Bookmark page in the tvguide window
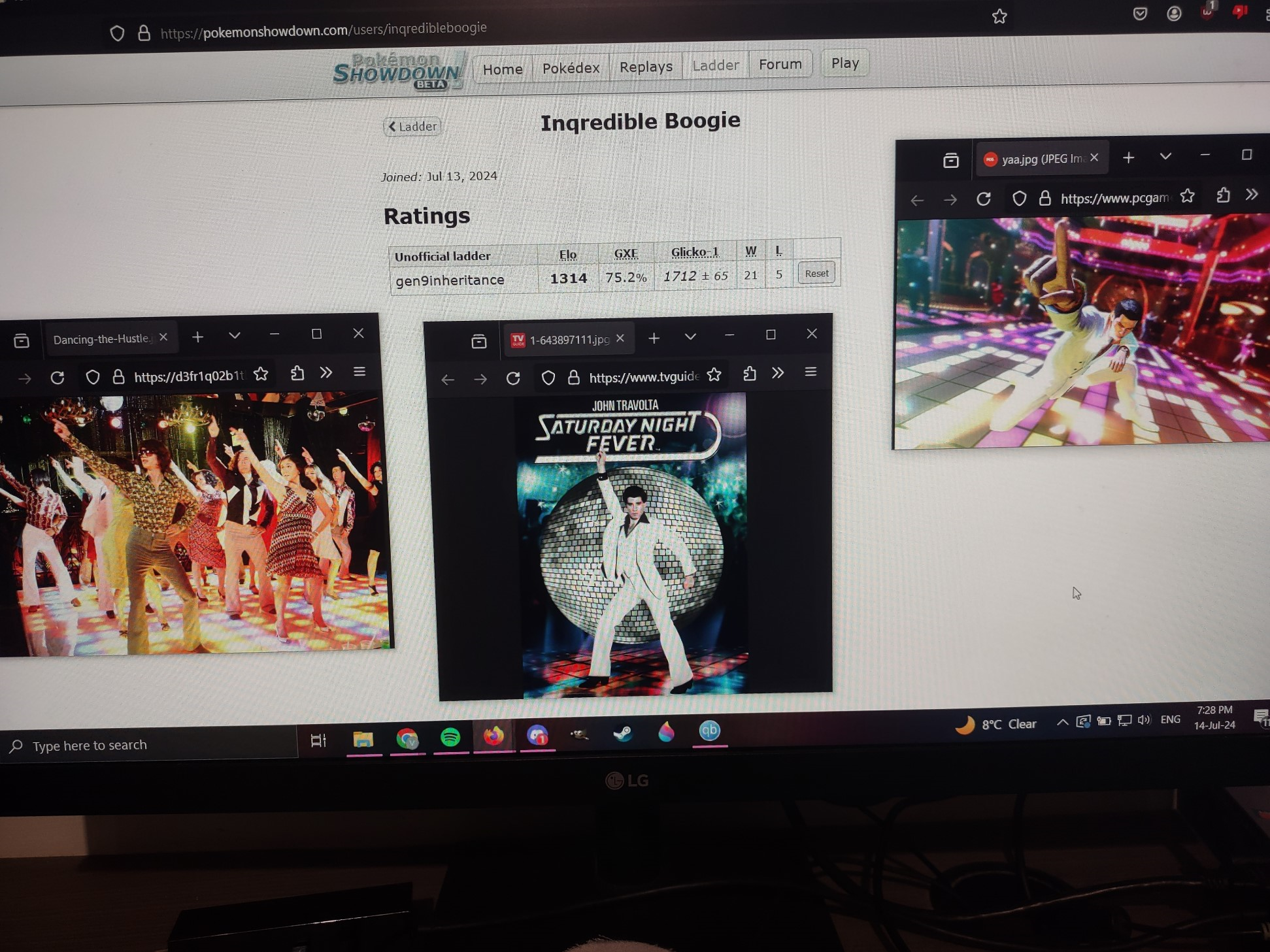Screen dimensions: 1270x952 (714, 374)
